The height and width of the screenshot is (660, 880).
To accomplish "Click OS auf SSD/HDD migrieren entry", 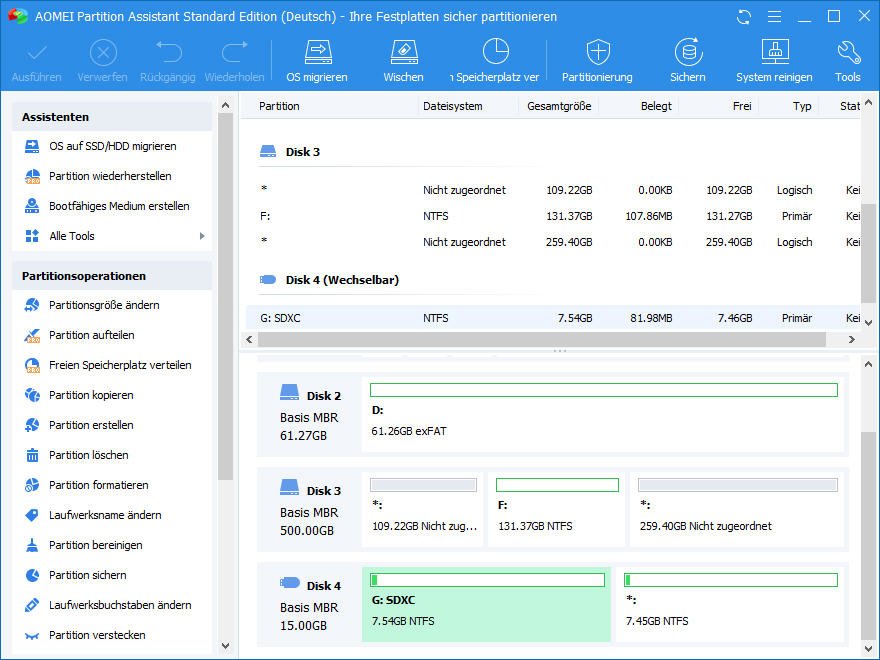I will point(112,146).
